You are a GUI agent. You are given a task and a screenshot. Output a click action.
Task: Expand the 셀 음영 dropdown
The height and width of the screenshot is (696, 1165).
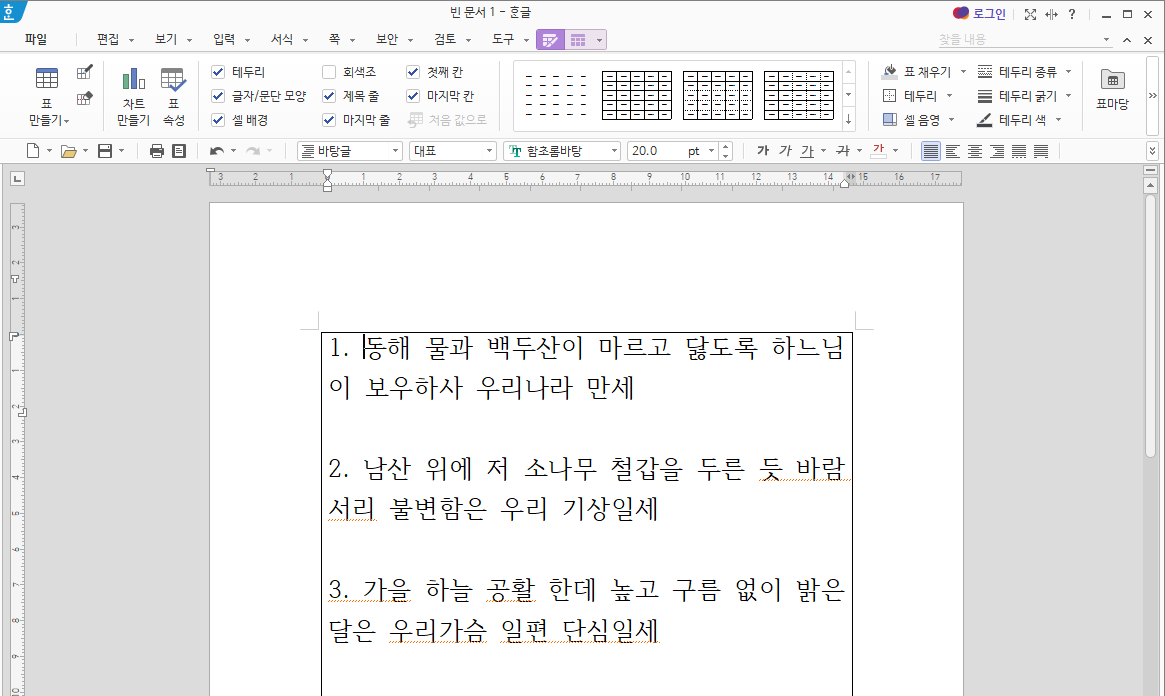pyautogui.click(x=952, y=120)
